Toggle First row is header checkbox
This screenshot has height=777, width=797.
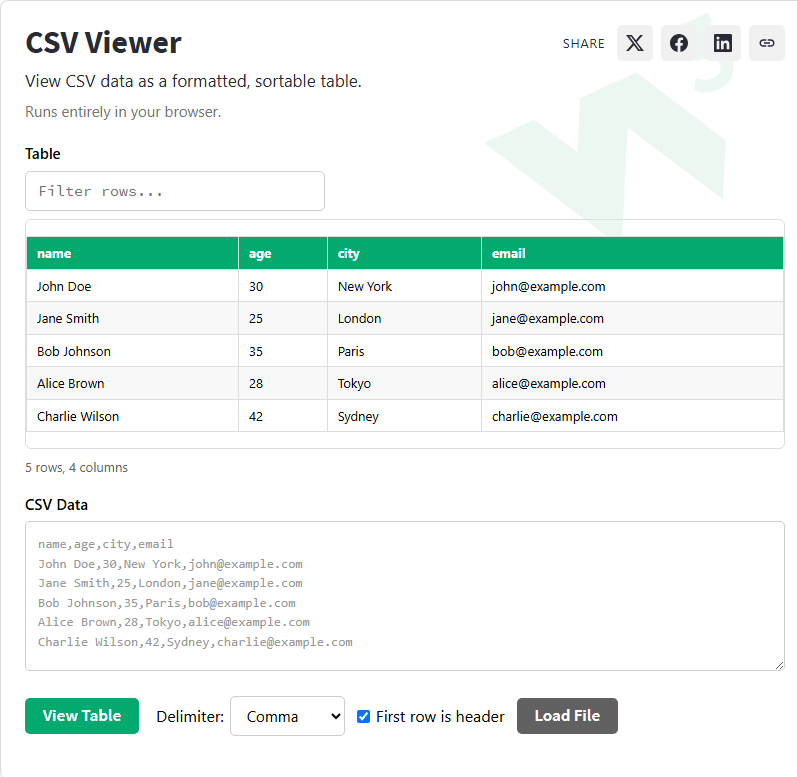pyautogui.click(x=363, y=717)
